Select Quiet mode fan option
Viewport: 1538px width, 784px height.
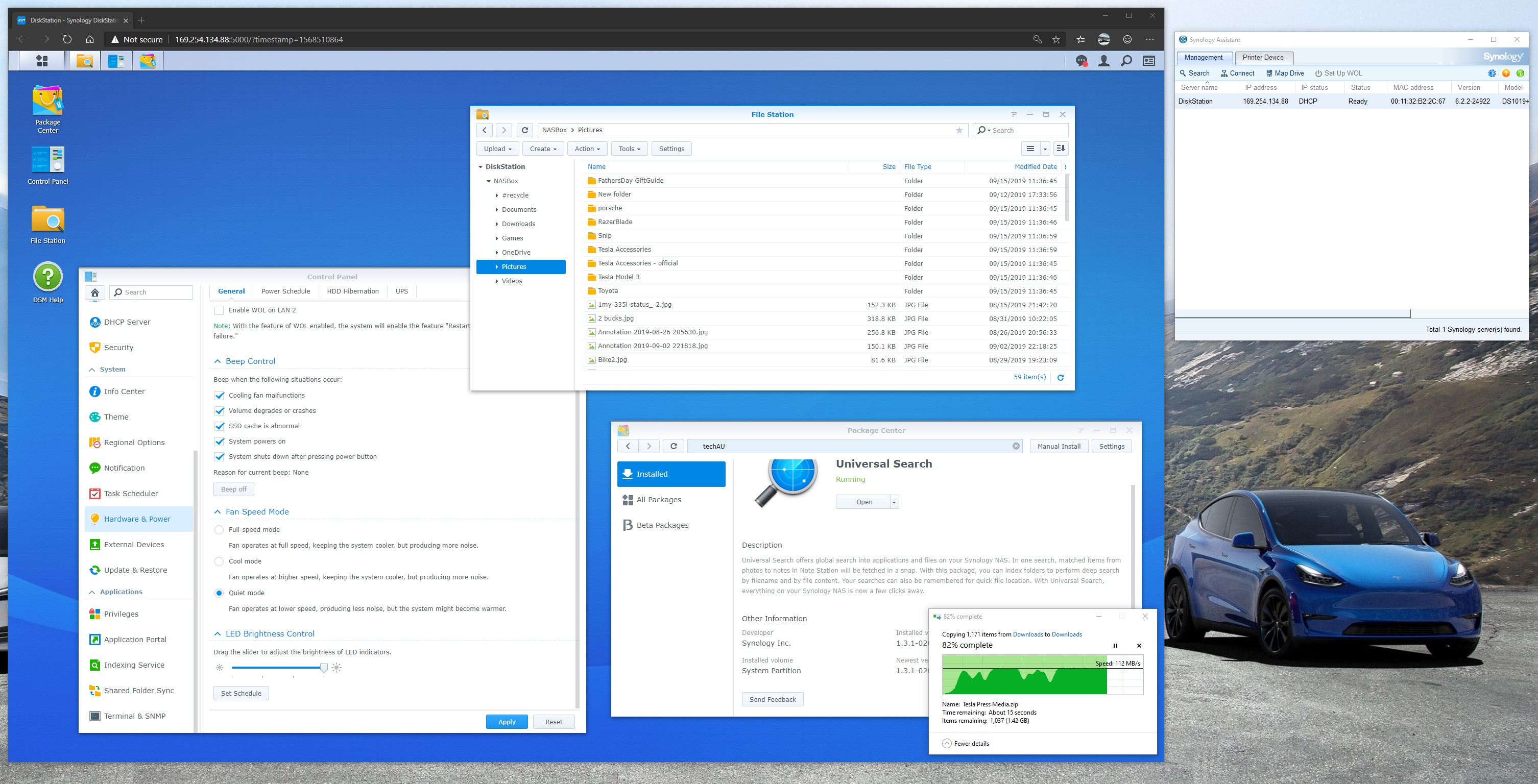(219, 593)
